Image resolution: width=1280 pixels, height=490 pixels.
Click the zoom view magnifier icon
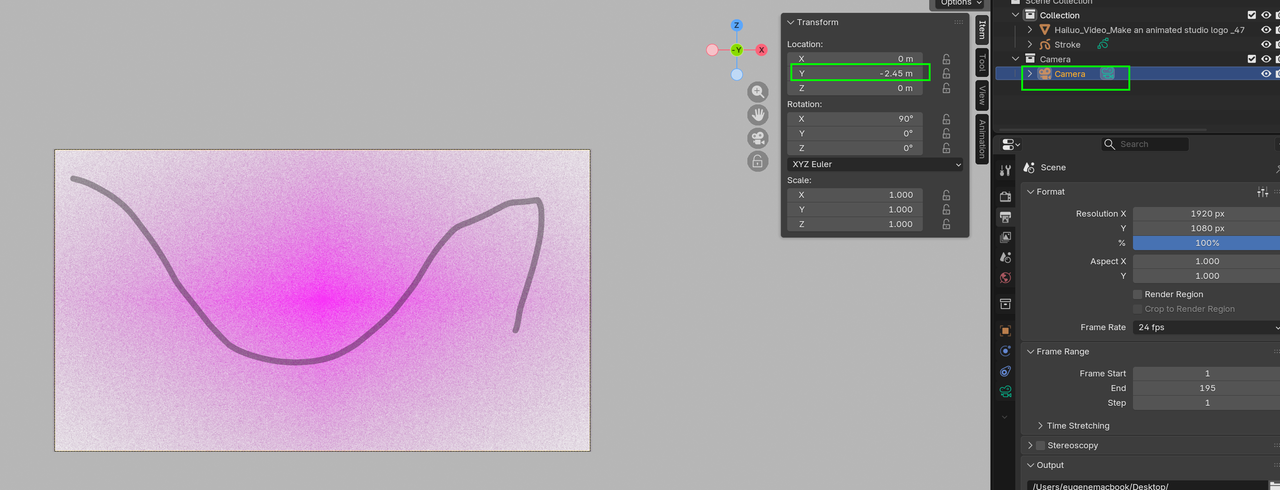[x=758, y=92]
